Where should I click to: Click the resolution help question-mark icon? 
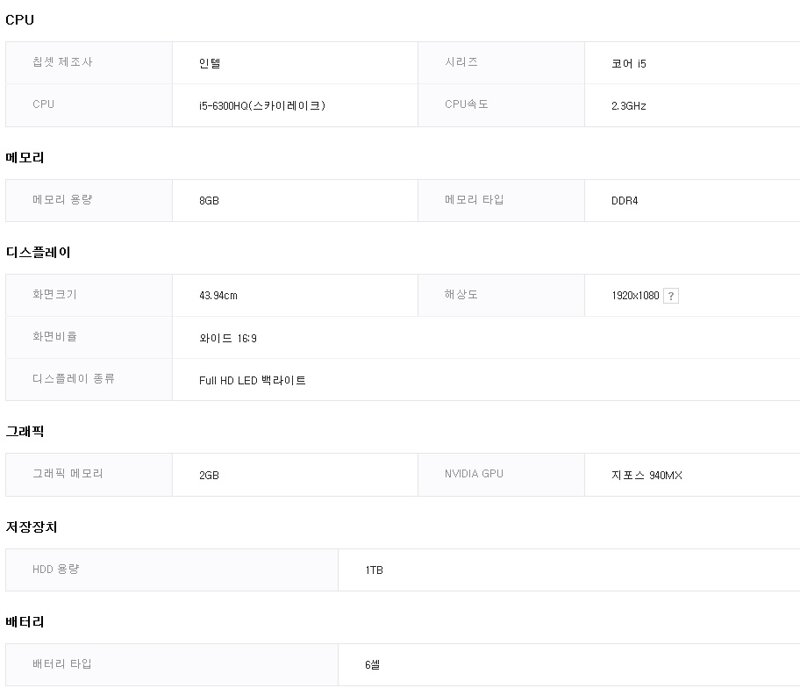670,296
